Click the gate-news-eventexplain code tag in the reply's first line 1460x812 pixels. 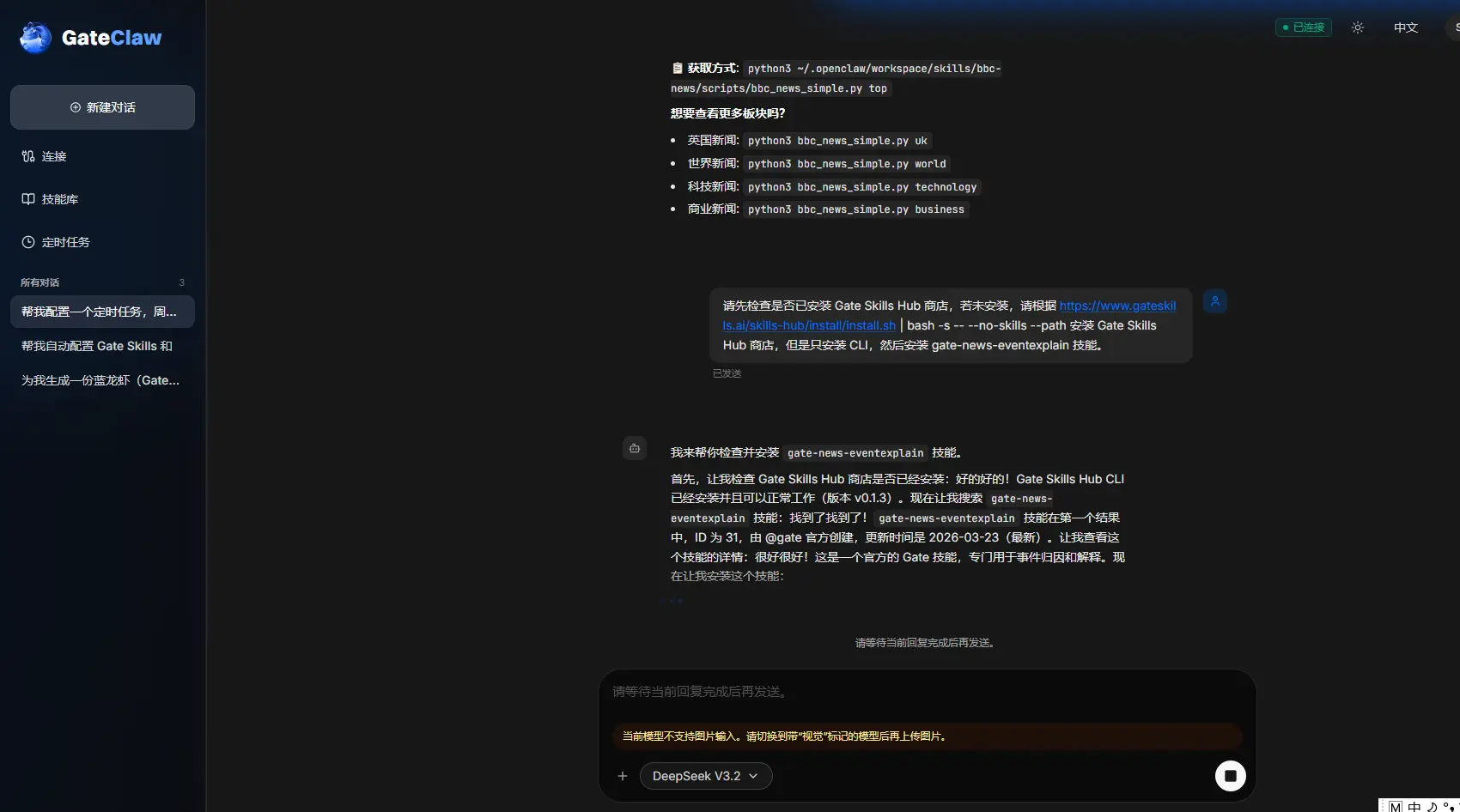(x=855, y=453)
